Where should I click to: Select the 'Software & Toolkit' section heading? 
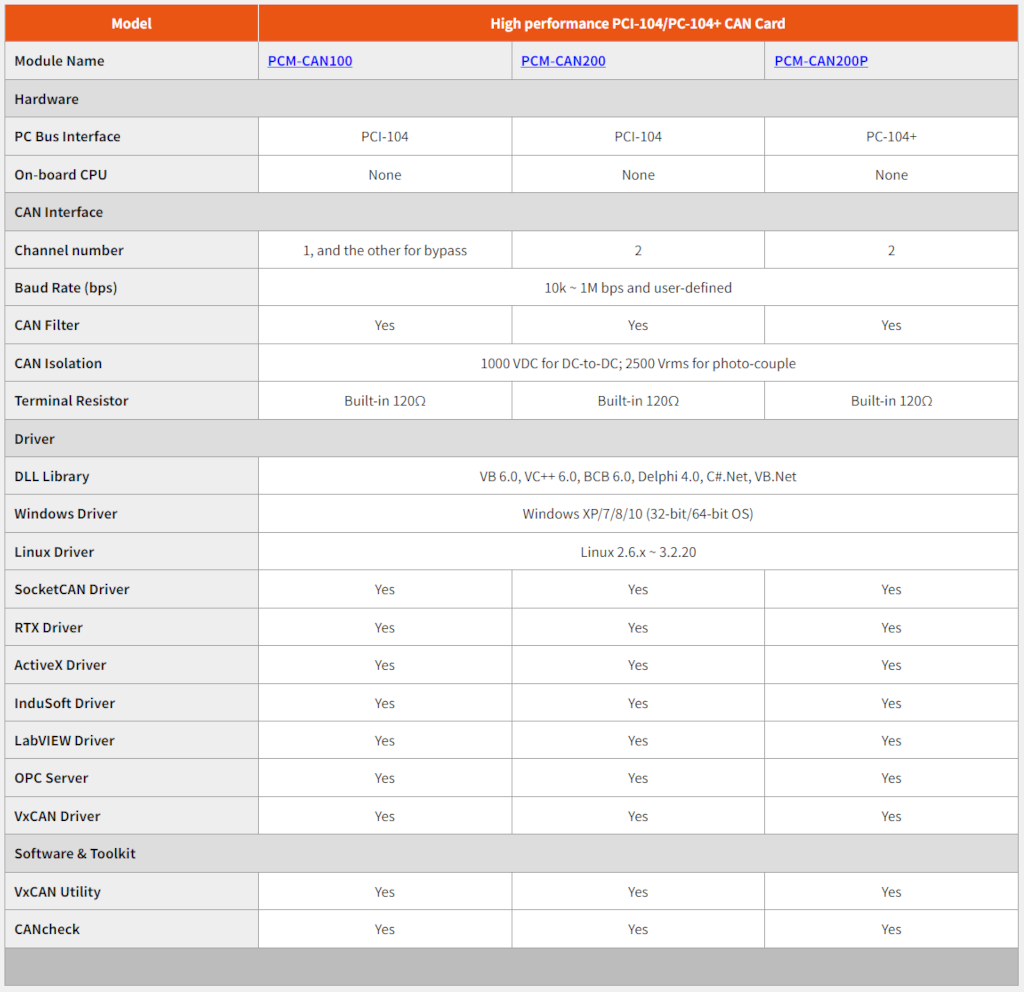75,854
